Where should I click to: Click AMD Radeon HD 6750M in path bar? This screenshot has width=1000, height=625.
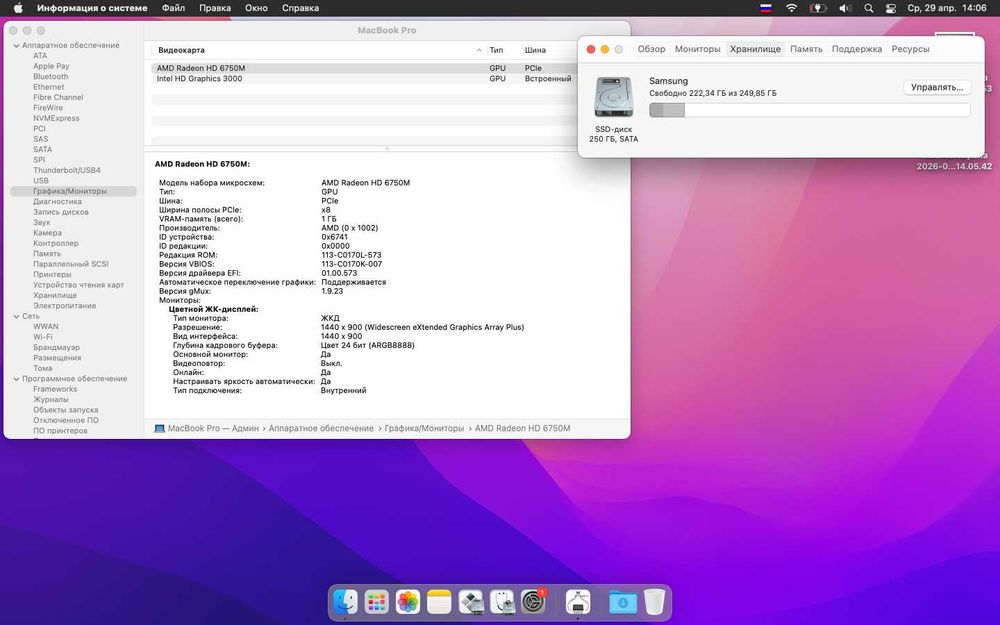522,429
